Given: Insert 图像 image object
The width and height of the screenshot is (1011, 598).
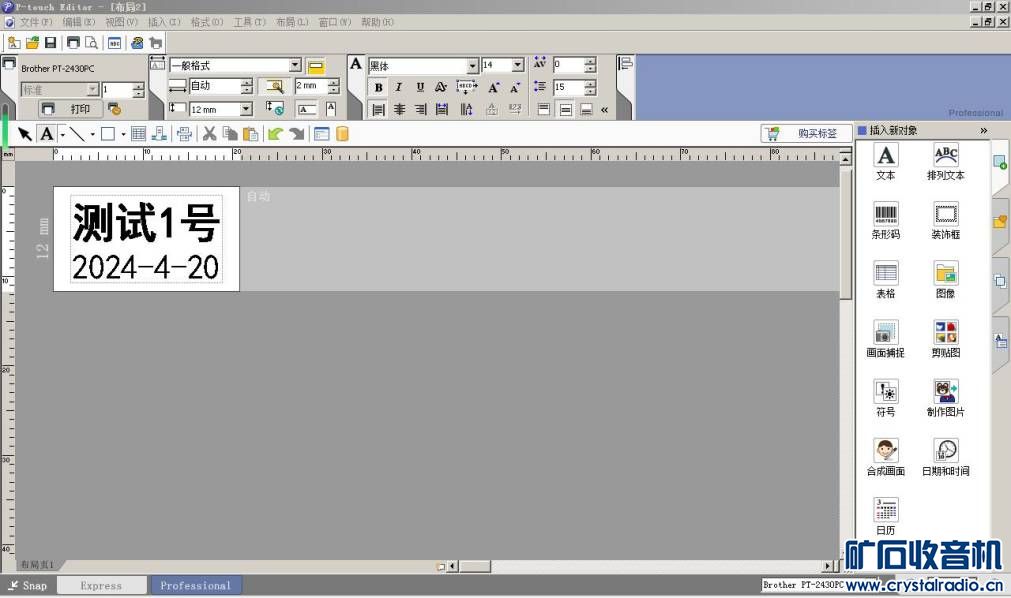Looking at the screenshot, I should 945,279.
